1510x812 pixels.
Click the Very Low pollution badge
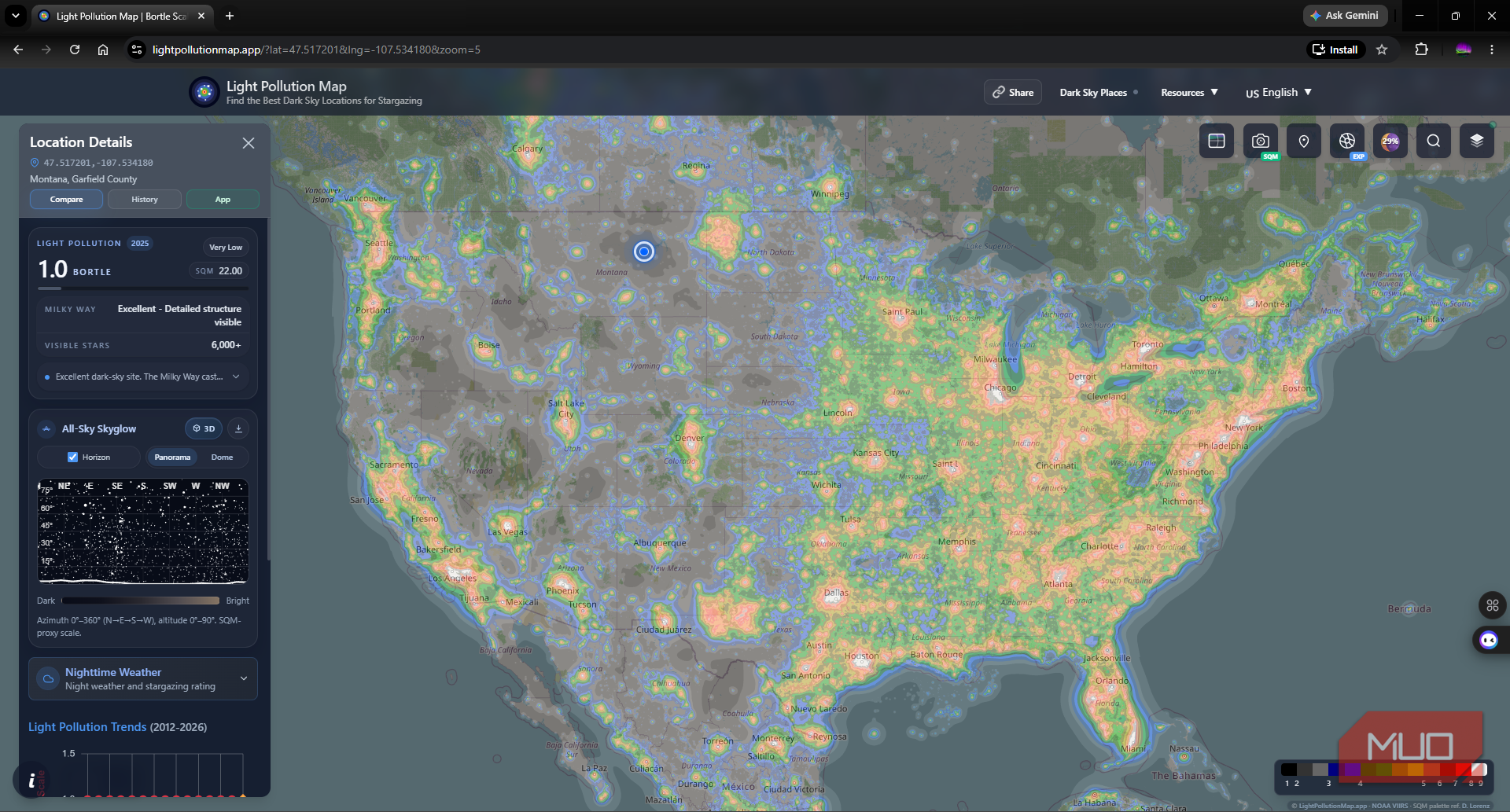coord(226,247)
